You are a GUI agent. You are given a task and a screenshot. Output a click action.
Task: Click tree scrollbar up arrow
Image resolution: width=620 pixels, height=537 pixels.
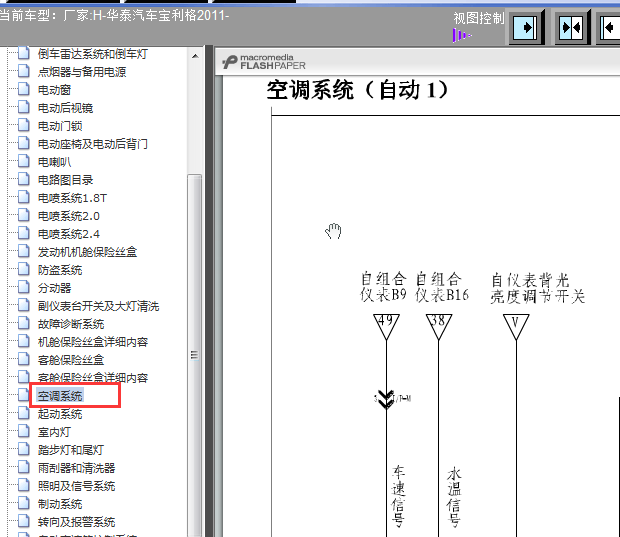click(x=195, y=56)
